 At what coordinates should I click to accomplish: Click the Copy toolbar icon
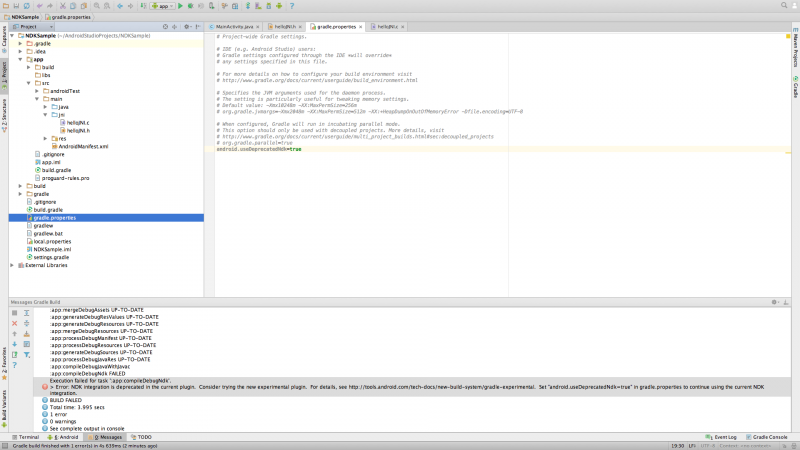tap(73, 6)
